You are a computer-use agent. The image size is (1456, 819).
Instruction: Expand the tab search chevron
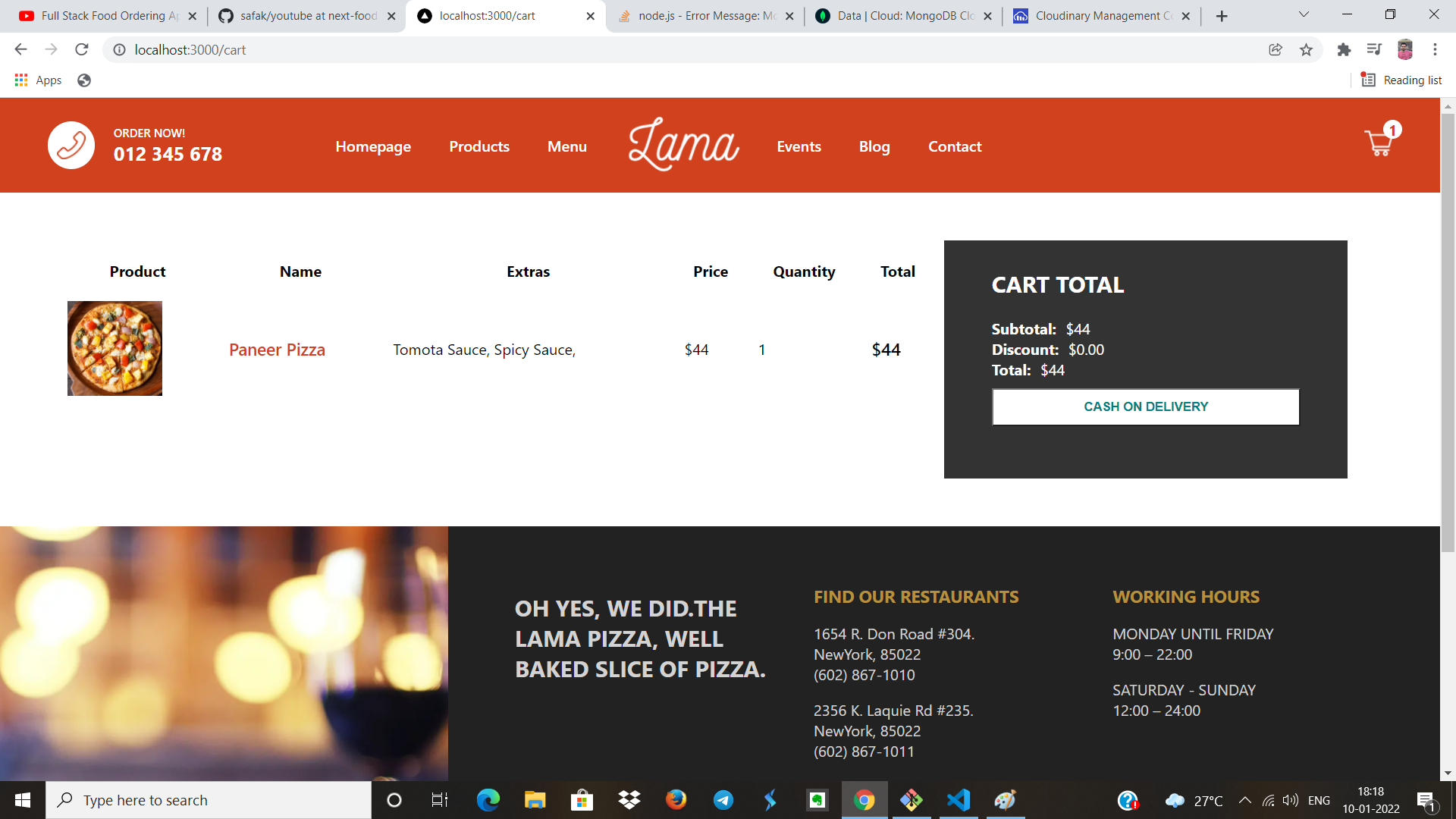coord(1304,15)
